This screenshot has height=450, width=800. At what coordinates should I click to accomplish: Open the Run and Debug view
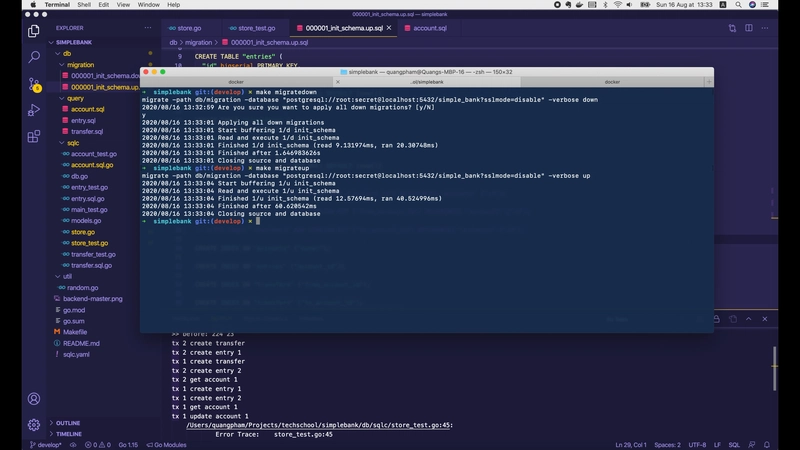[x=34, y=110]
